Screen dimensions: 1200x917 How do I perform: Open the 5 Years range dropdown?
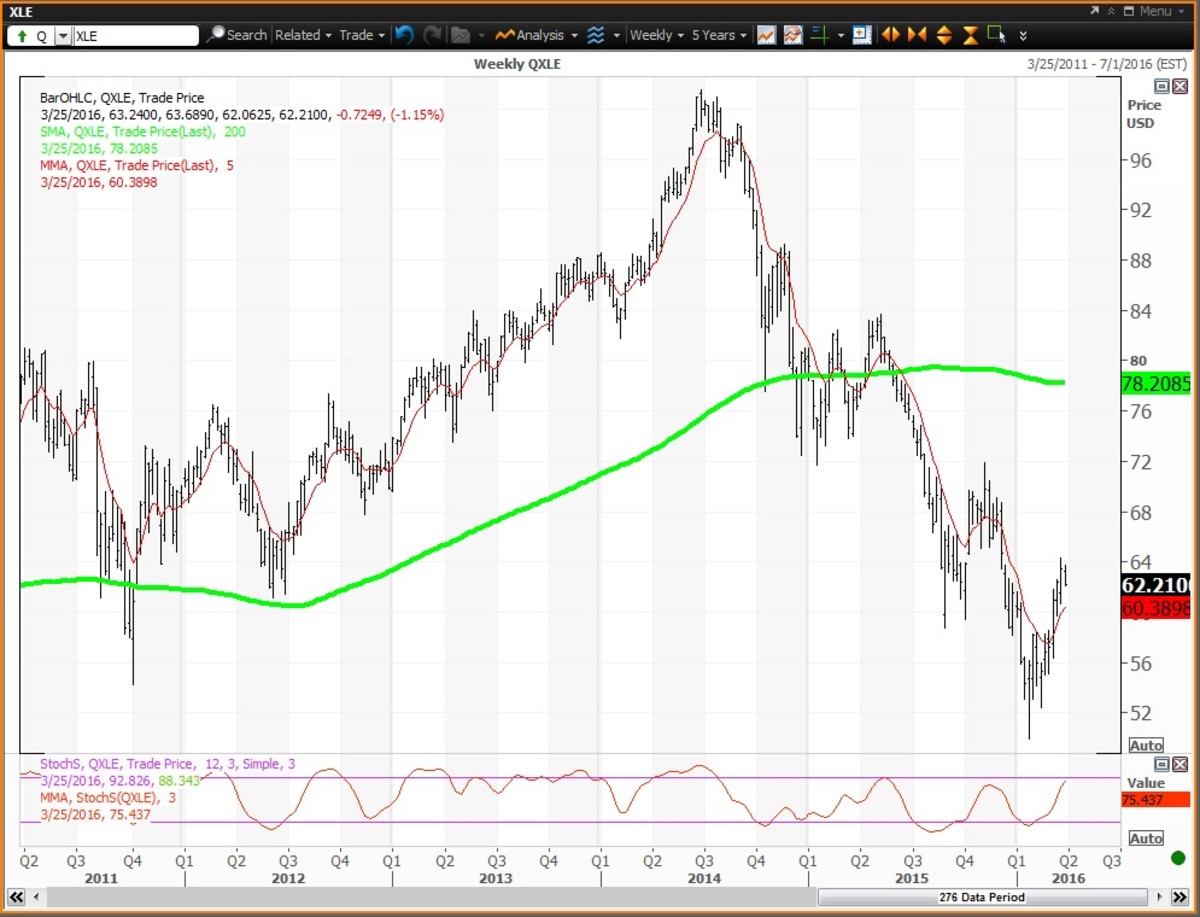coord(719,35)
